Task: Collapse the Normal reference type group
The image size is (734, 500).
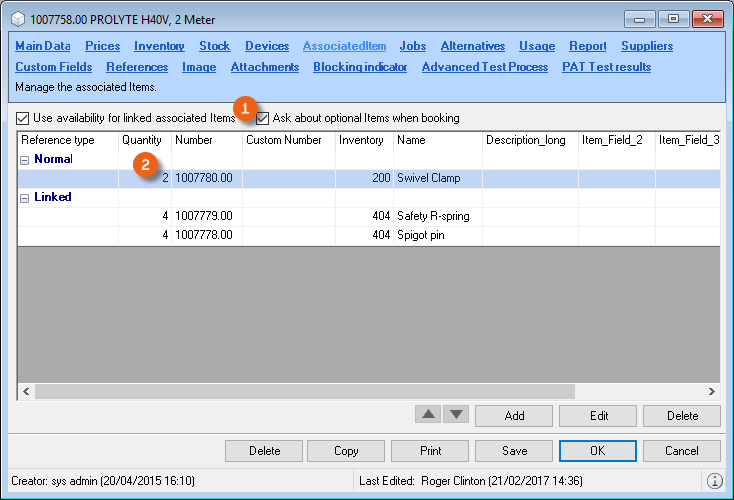Action: pyautogui.click(x=25, y=159)
